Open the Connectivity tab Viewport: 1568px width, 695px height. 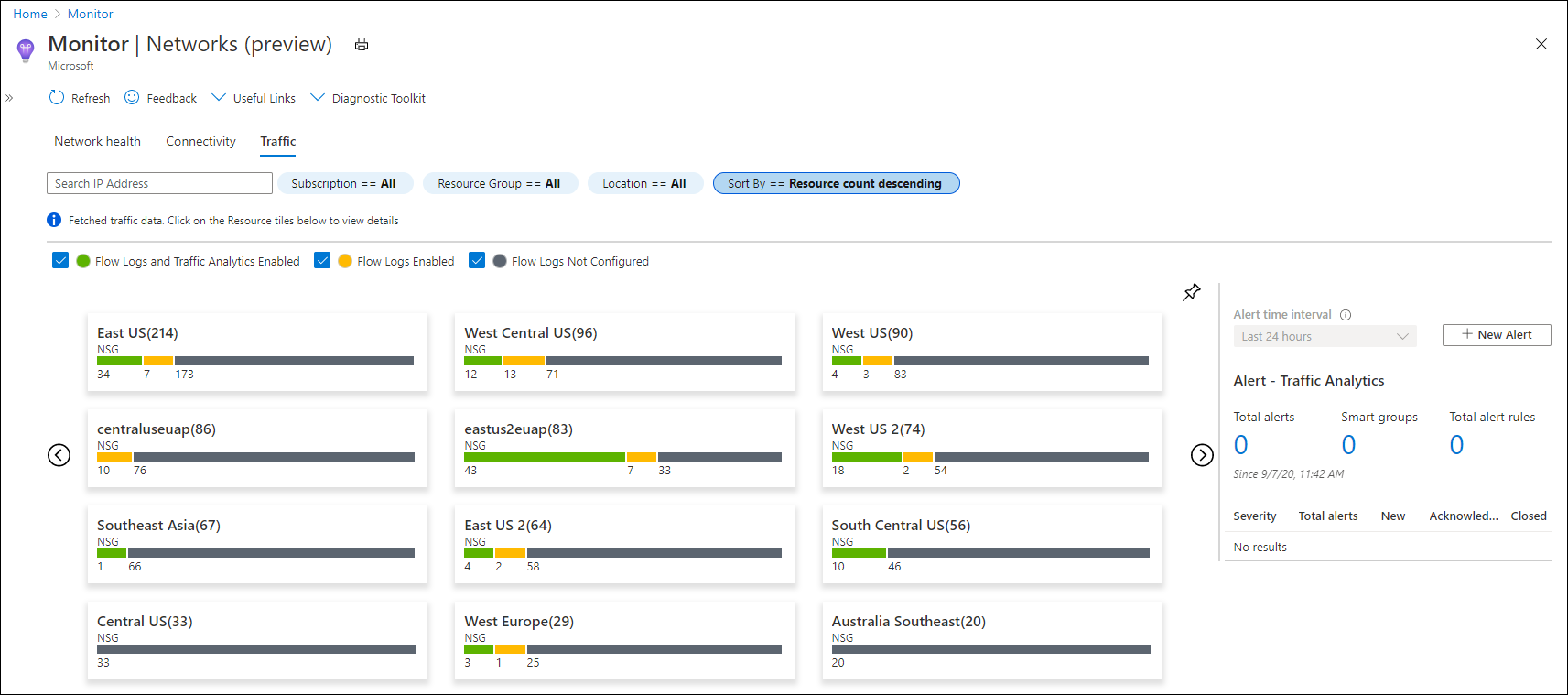[x=200, y=141]
